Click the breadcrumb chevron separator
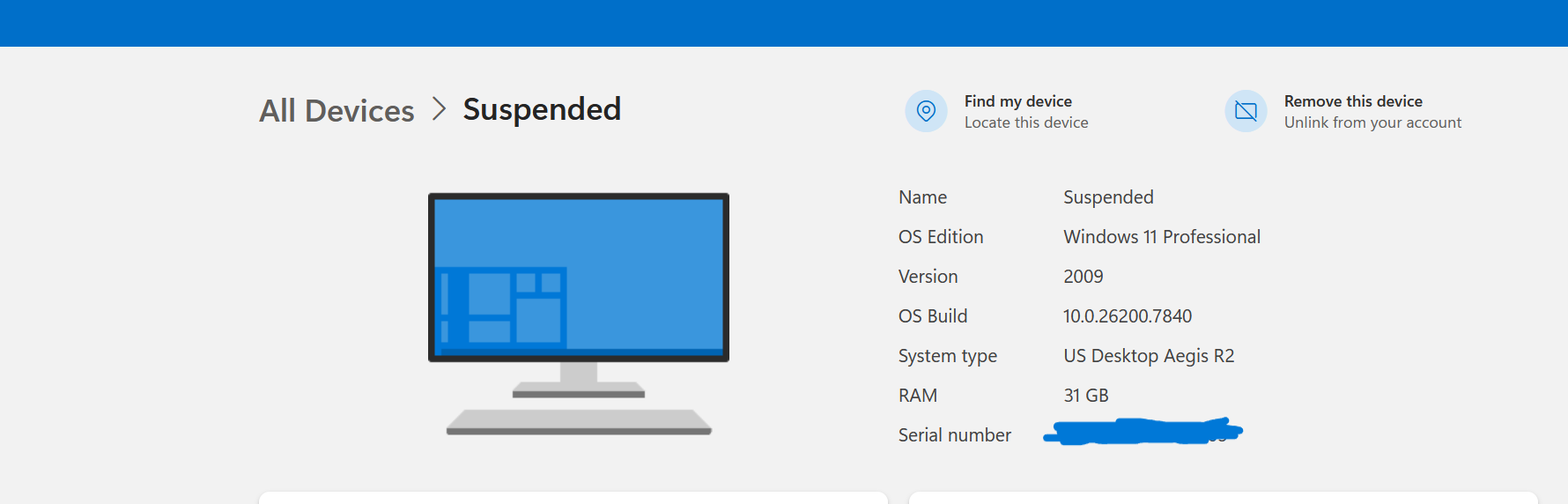1568x504 pixels. point(439,109)
